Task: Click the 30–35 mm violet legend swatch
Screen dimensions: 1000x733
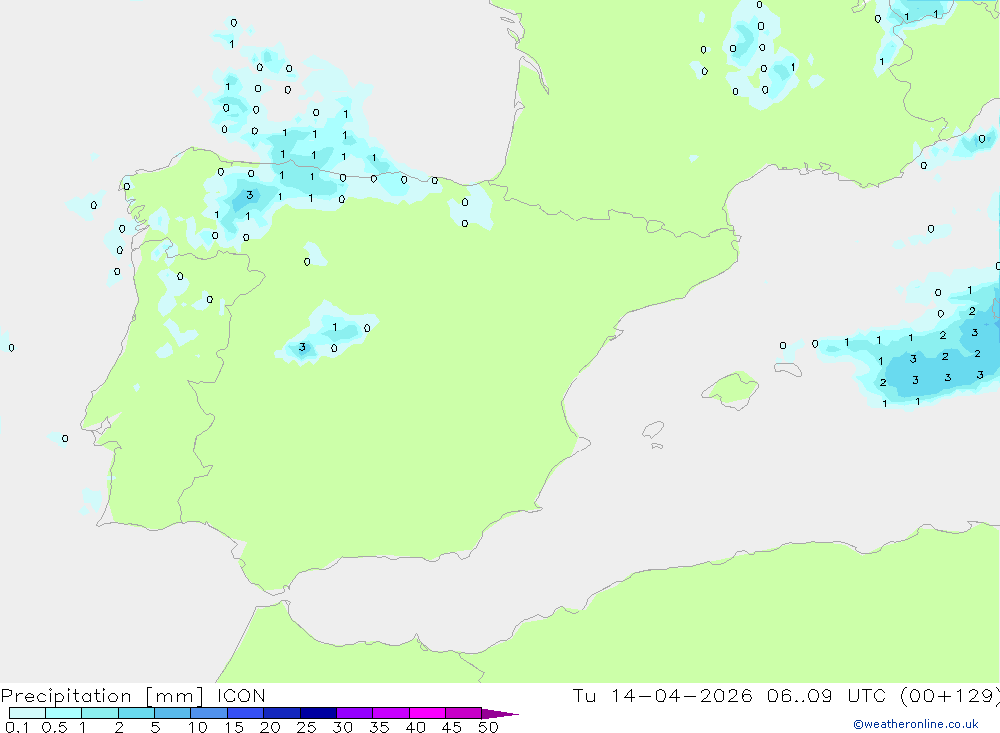Action: pos(355,713)
